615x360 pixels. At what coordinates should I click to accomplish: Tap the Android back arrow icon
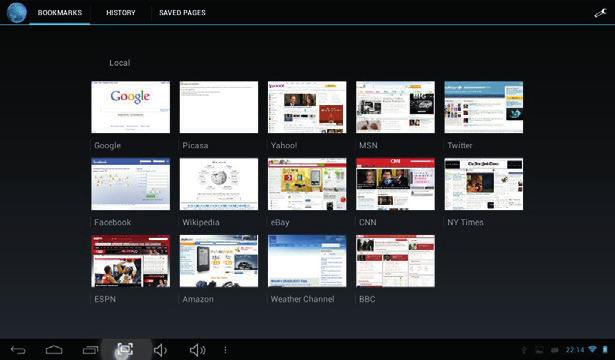coord(18,350)
